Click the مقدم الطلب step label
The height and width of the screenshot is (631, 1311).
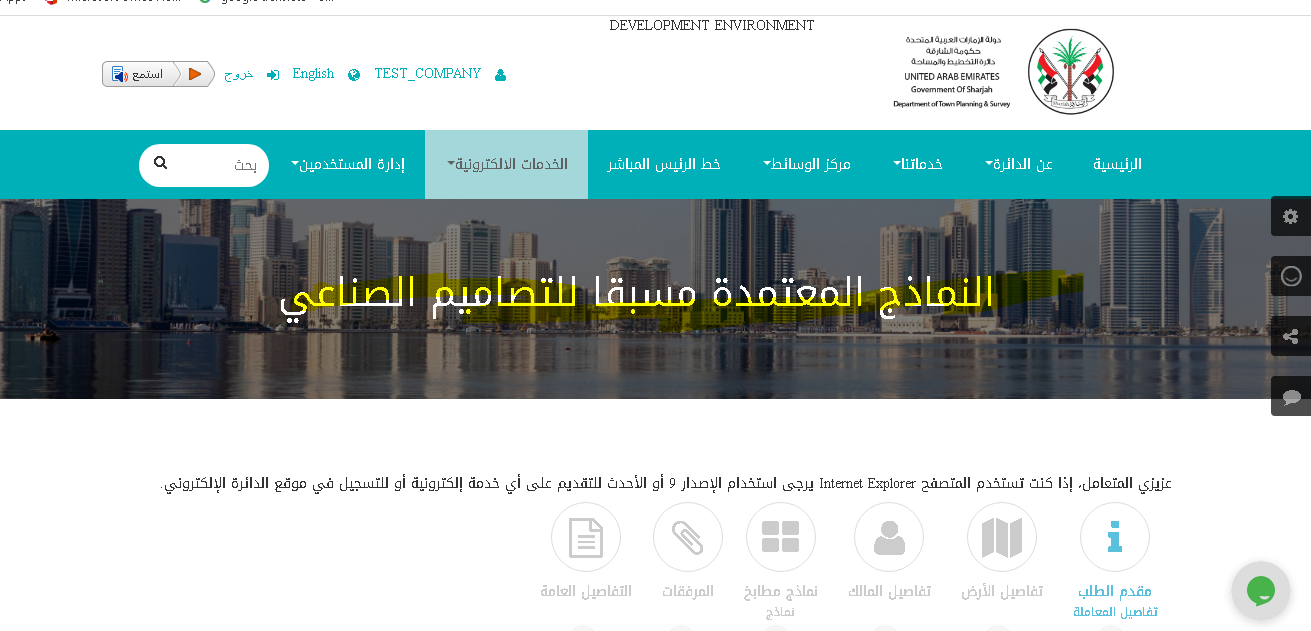tap(1115, 591)
